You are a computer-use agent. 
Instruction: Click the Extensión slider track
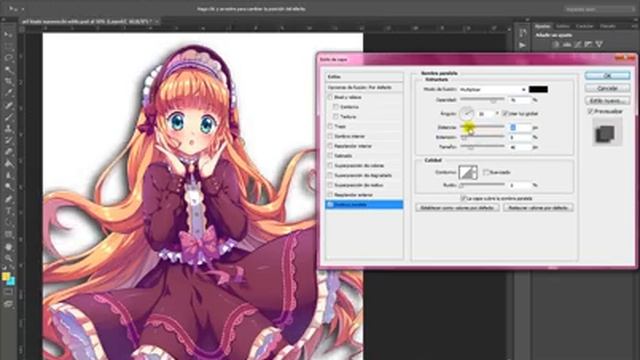pyautogui.click(x=482, y=137)
